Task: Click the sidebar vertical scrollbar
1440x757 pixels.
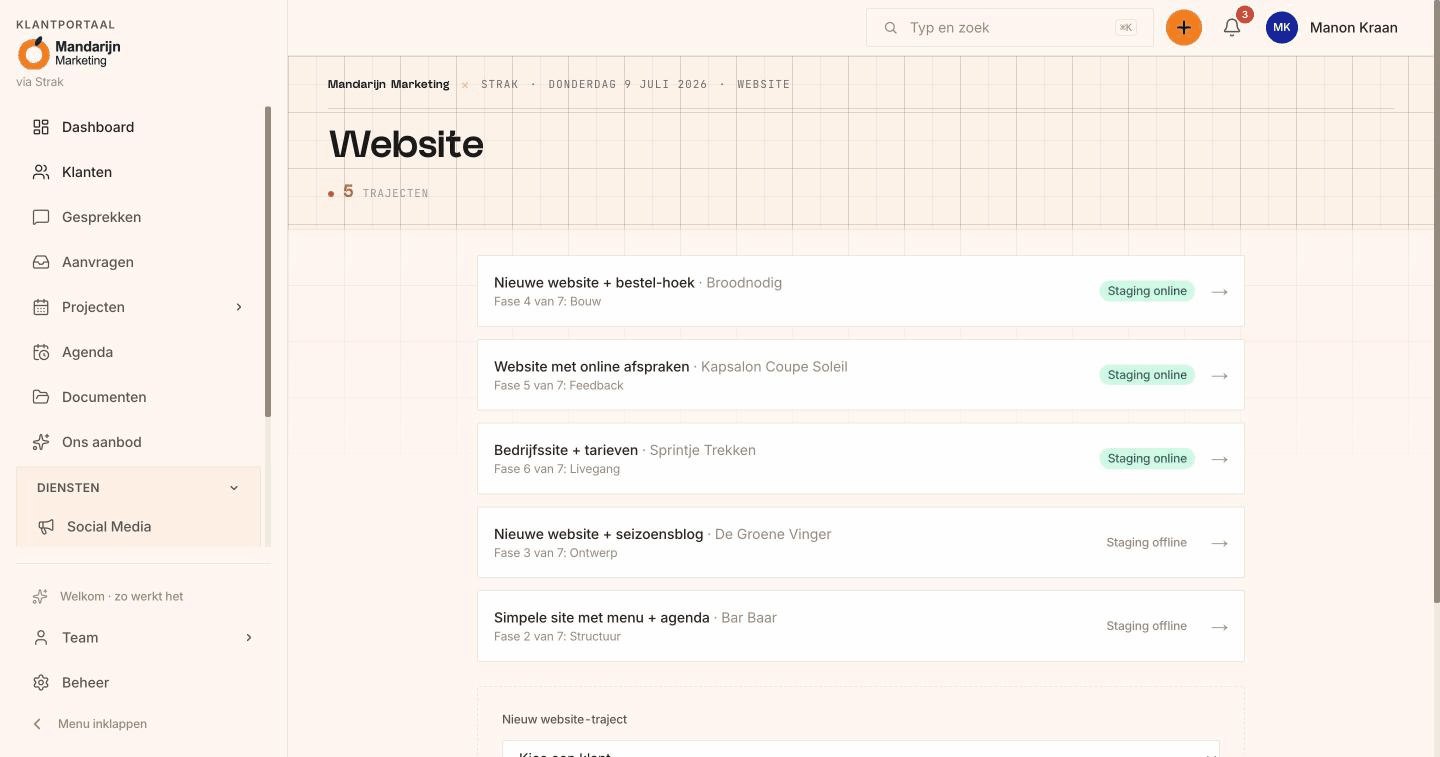Action: pos(268,262)
